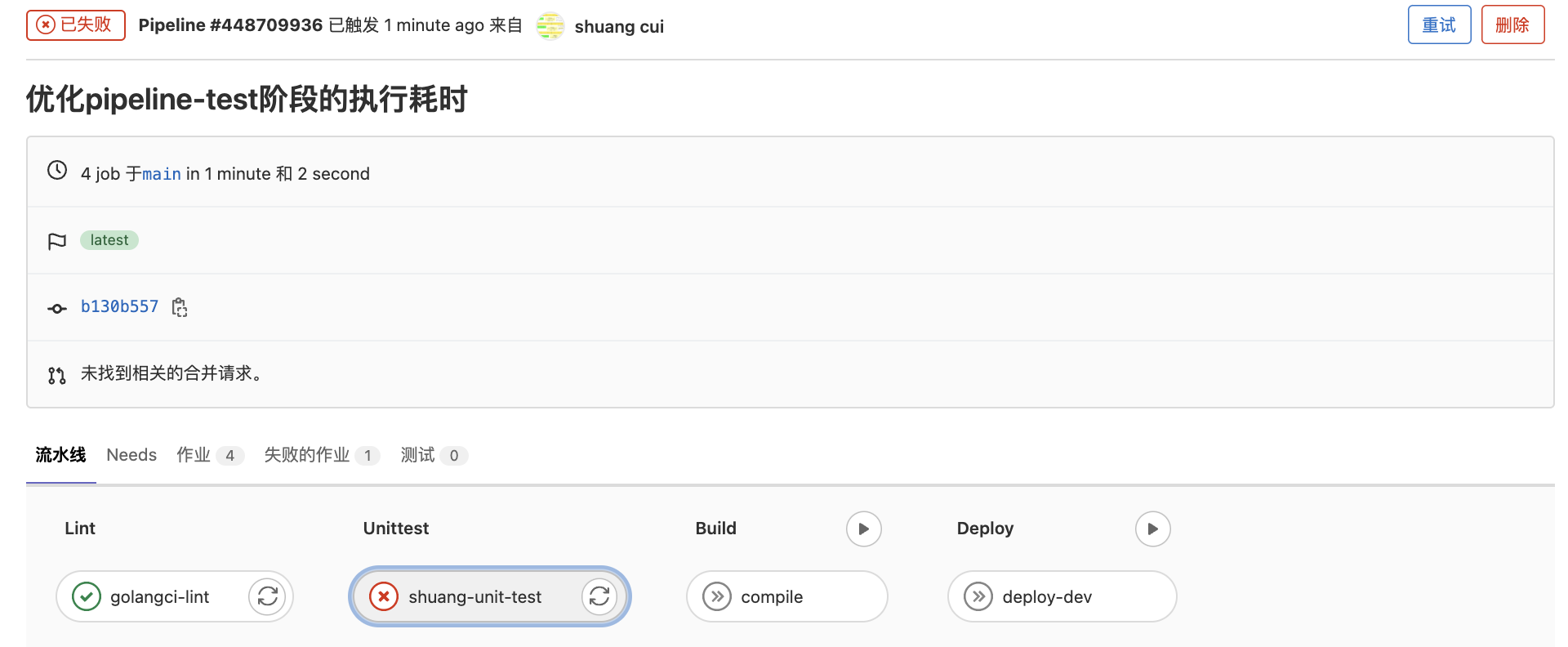
Task: Open the compile job
Action: [772, 596]
